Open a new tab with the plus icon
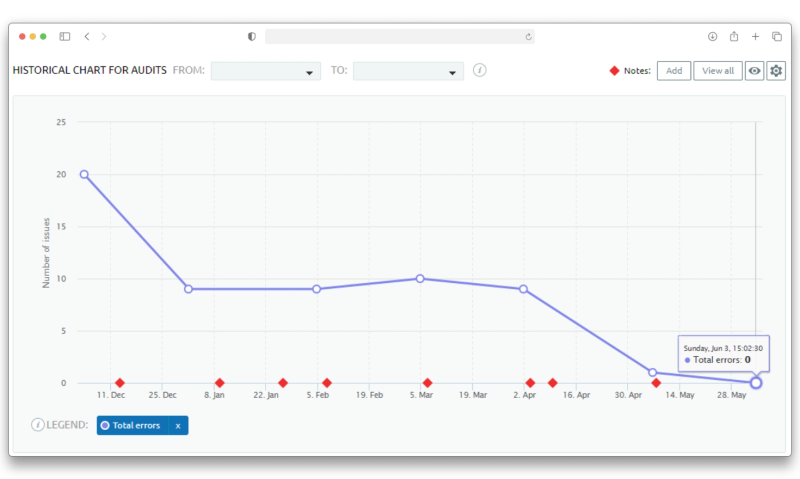This screenshot has width=800, height=479. tap(755, 36)
